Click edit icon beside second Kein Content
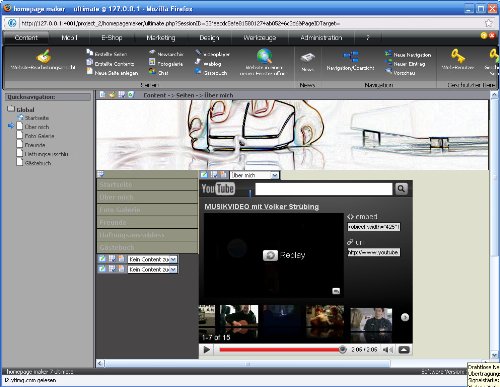The width and height of the screenshot is (500, 387). point(102,269)
